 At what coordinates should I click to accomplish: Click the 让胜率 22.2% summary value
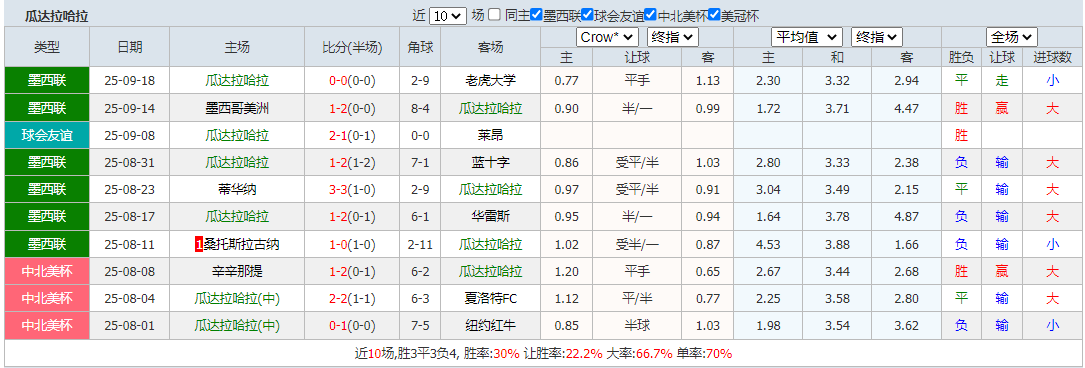pos(583,353)
